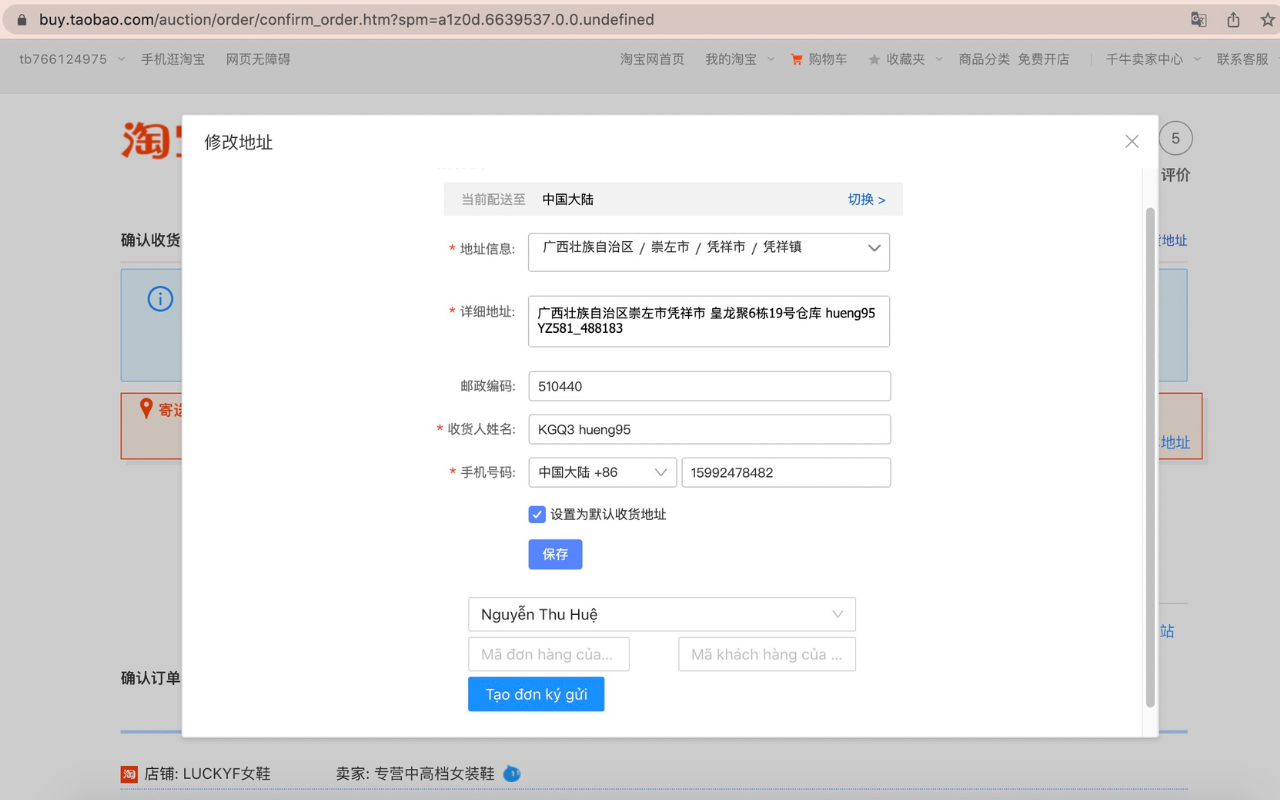This screenshot has width=1280, height=800.
Task: Expand 我的淘宝 menu
Action: coord(740,59)
